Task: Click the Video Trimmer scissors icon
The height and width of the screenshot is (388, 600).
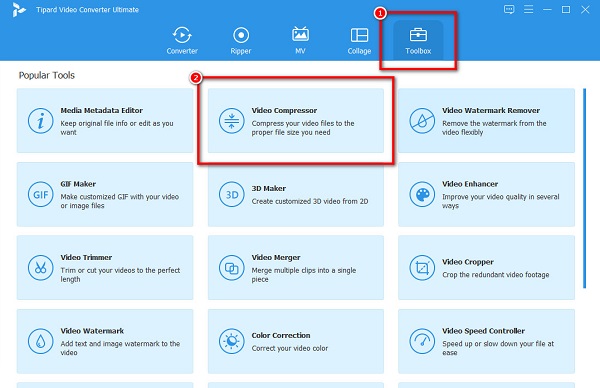Action: (40, 268)
